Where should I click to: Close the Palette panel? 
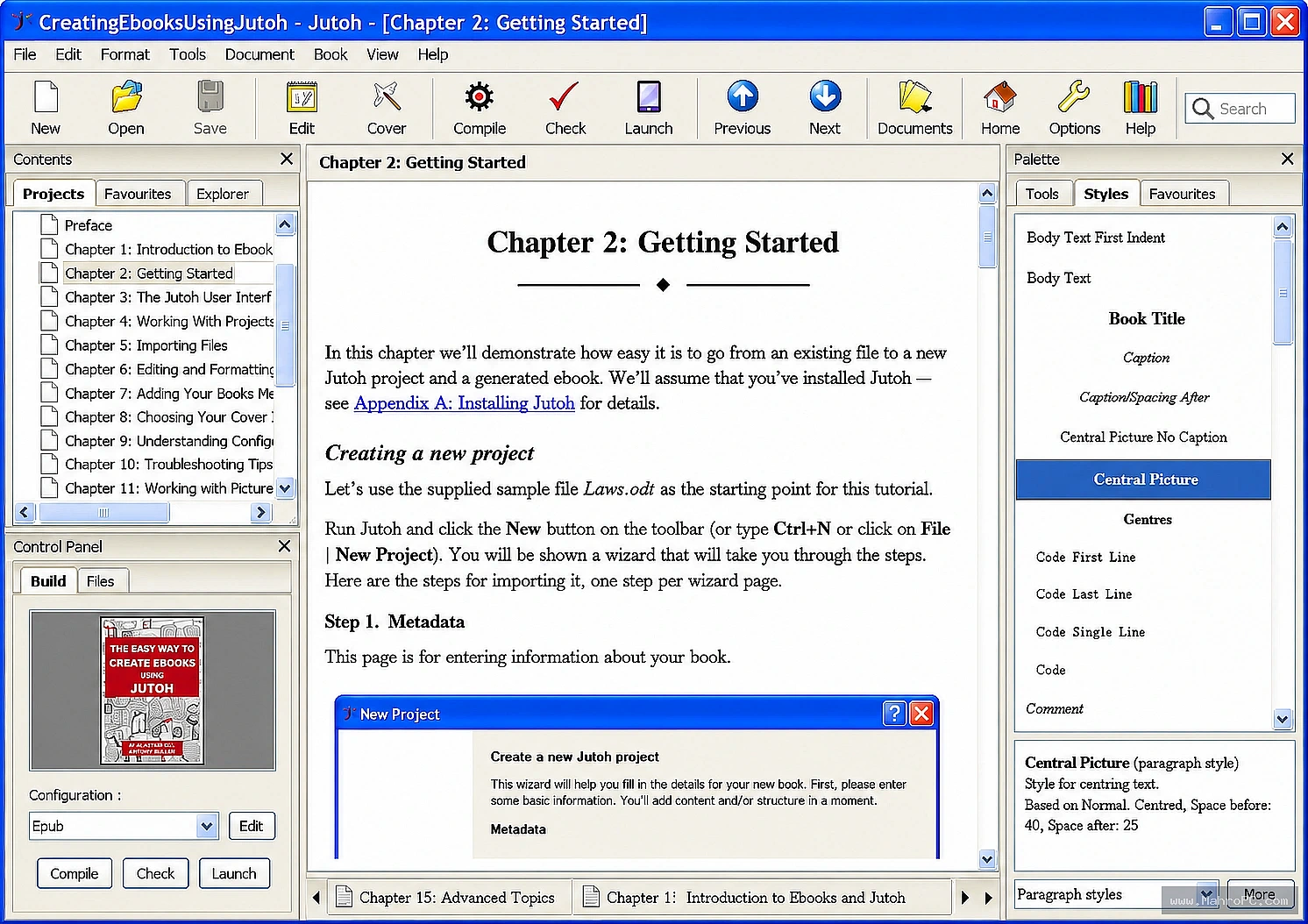1287,159
